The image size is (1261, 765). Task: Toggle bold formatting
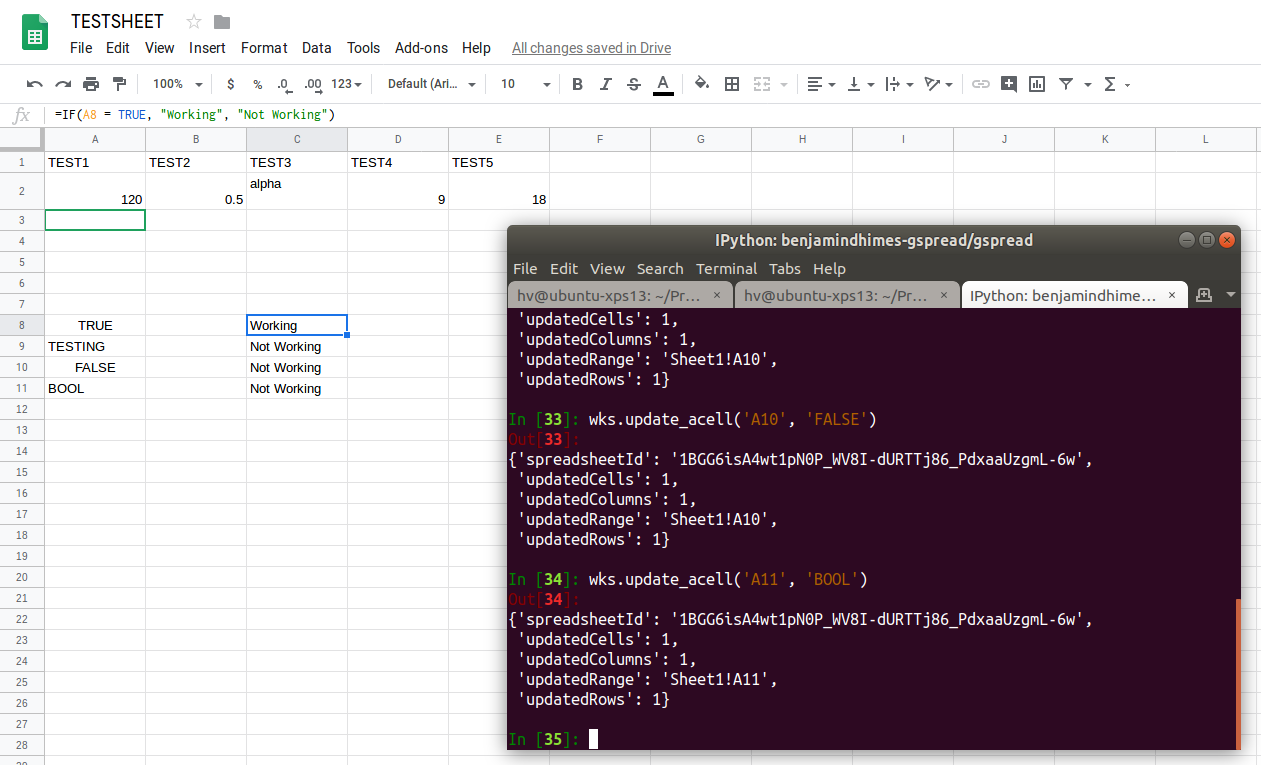[577, 84]
